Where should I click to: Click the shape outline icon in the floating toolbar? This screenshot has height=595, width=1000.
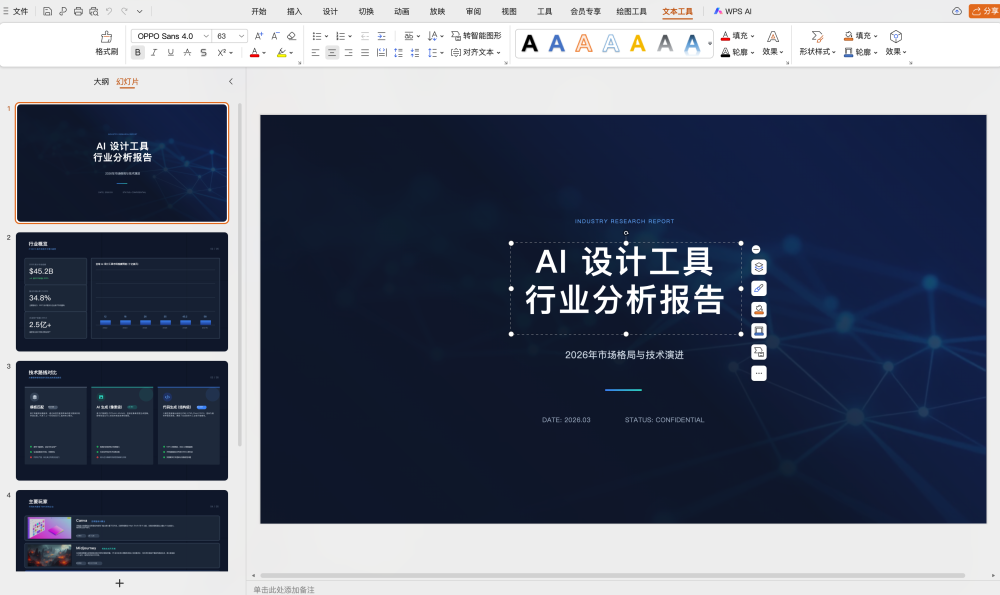758,331
